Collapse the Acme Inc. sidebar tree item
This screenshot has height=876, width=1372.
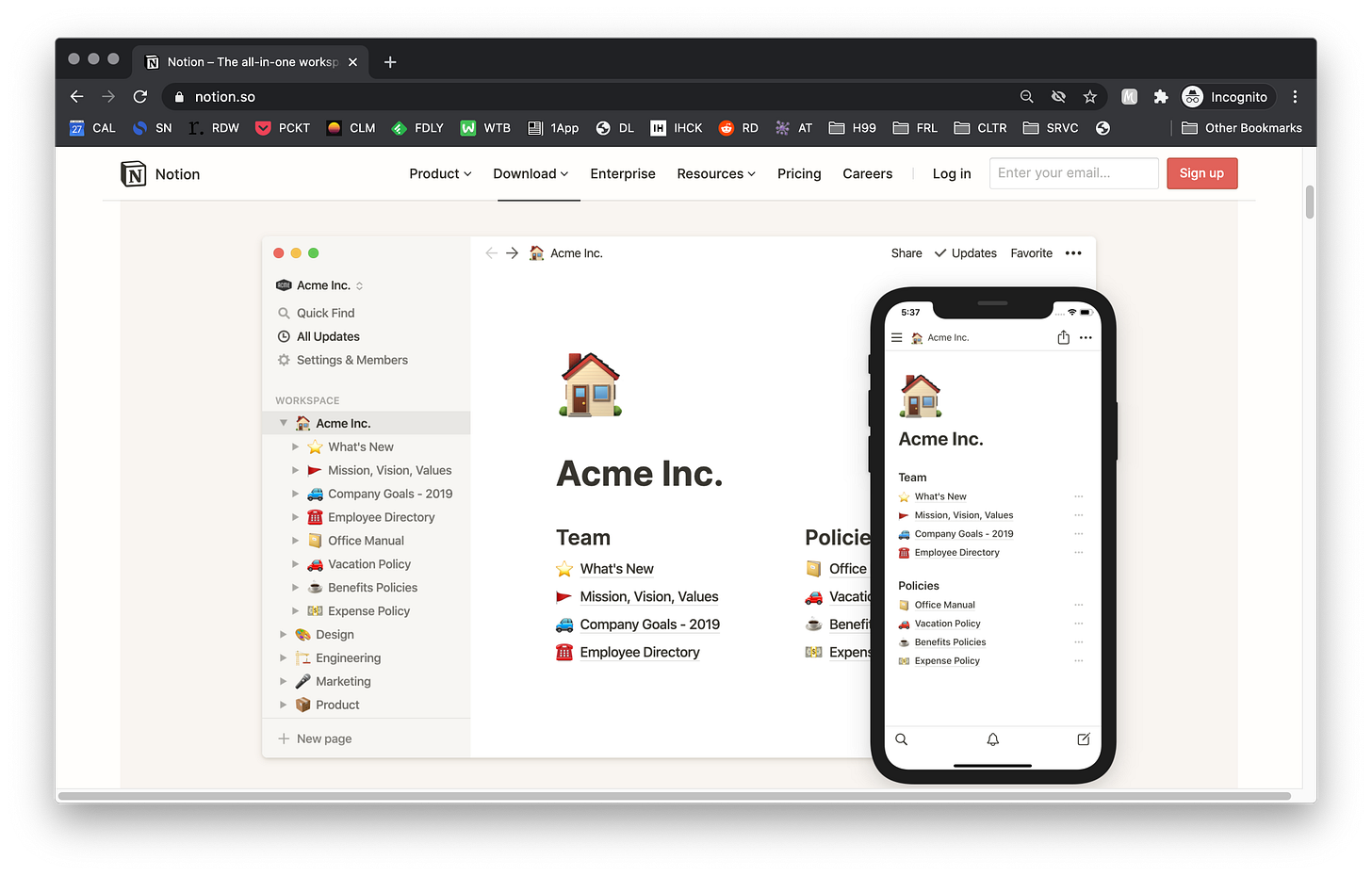pos(284,423)
